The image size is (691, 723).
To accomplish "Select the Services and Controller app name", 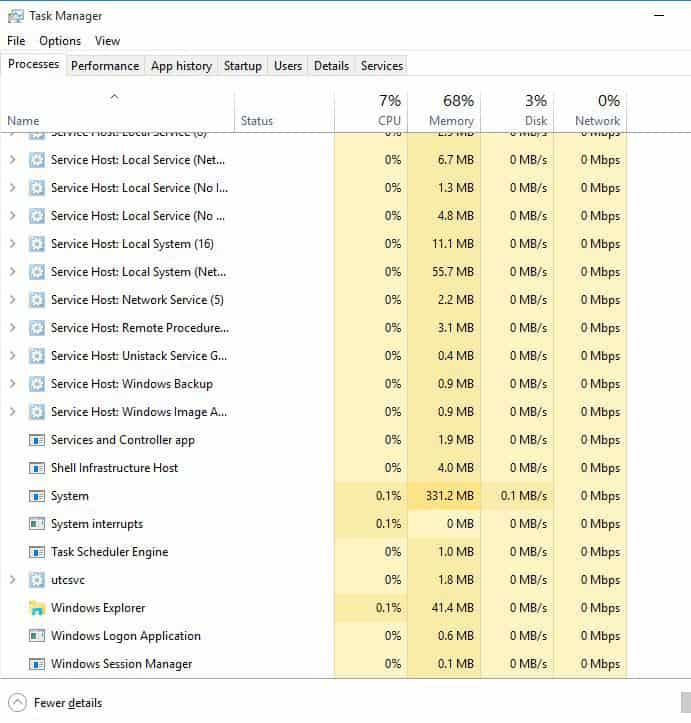I will point(123,440).
